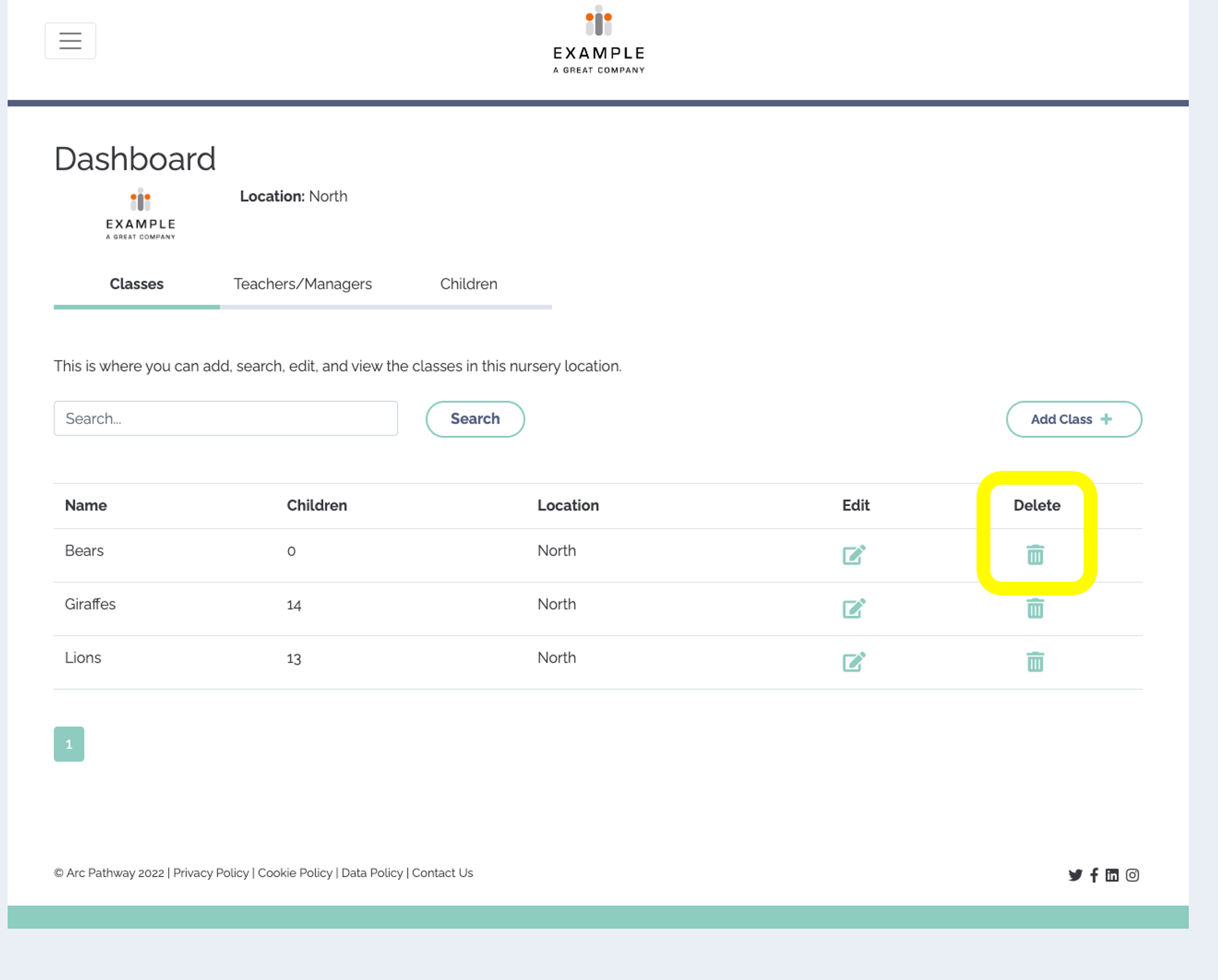Switch to the Children tab
This screenshot has height=980, width=1218.
click(x=468, y=284)
